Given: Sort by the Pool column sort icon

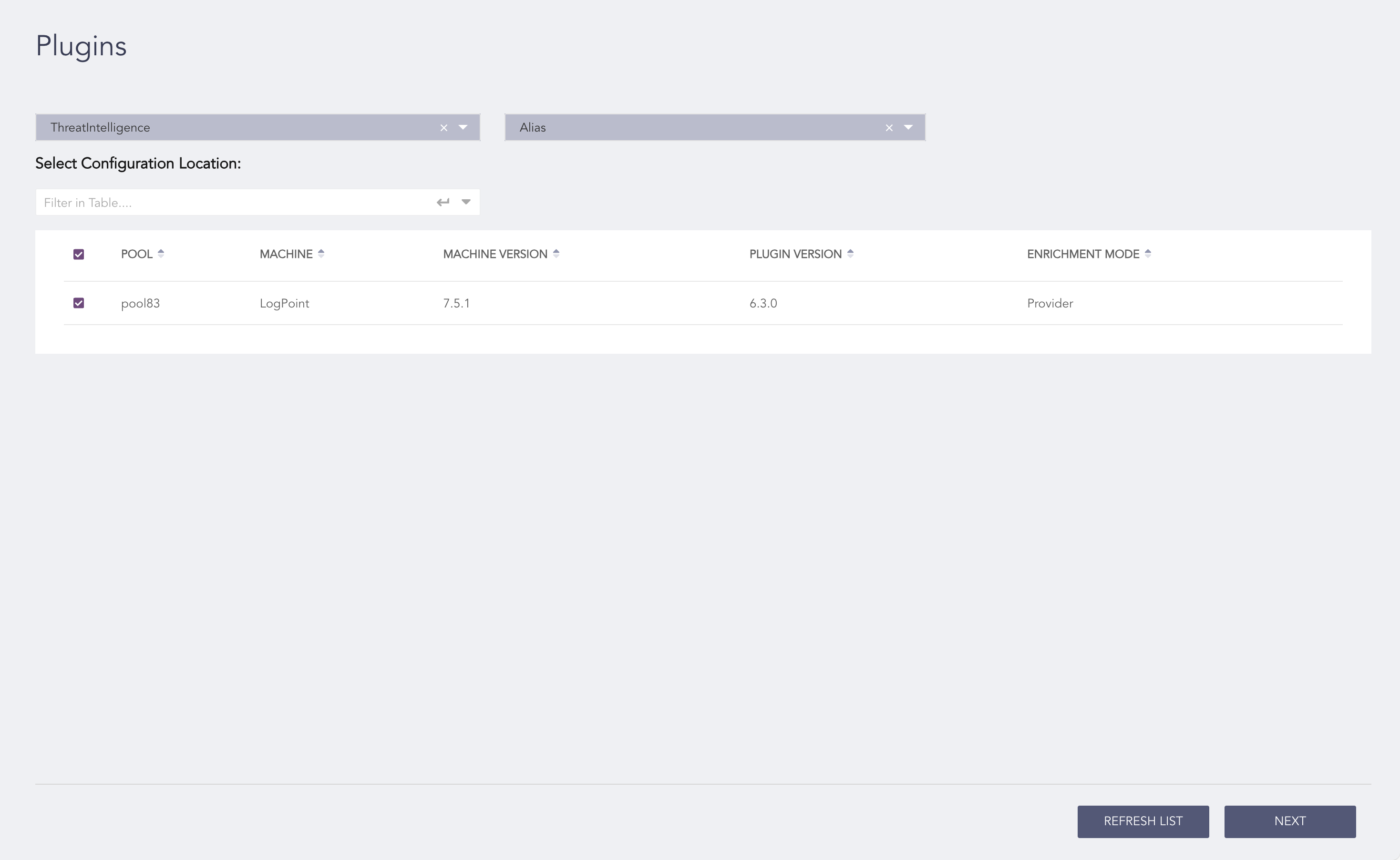Looking at the screenshot, I should 161,254.
